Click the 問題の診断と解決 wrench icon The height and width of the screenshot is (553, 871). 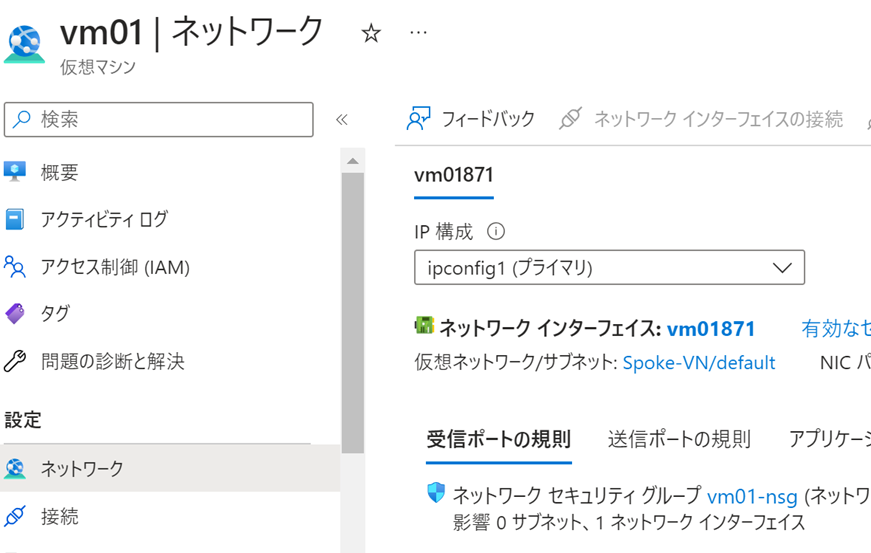15,361
